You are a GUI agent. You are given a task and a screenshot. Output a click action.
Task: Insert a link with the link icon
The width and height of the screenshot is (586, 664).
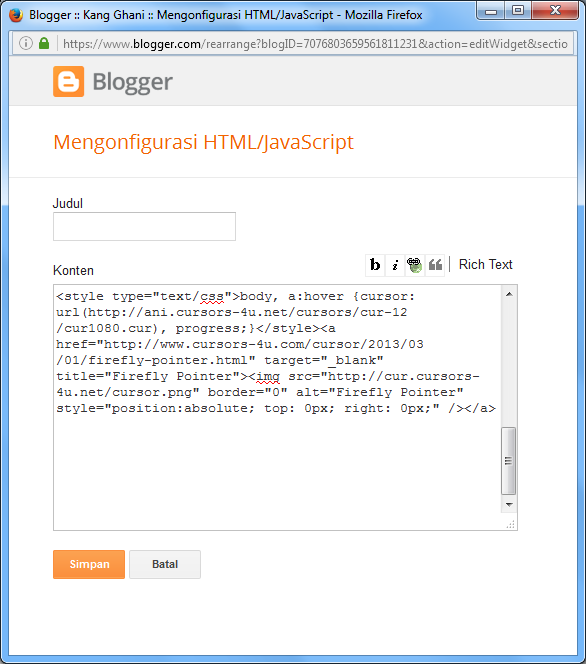point(415,266)
